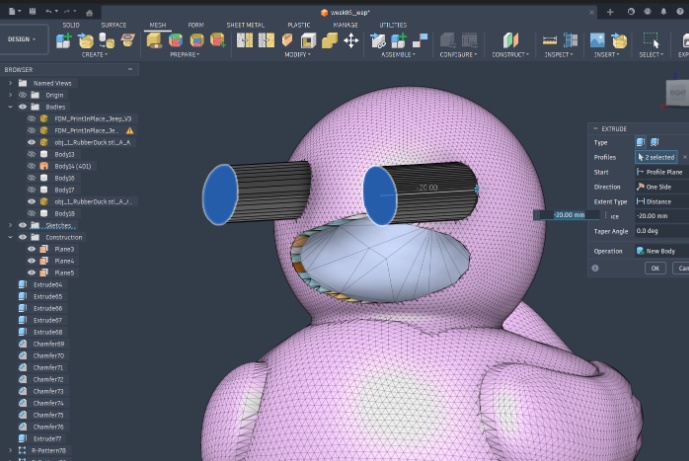
Task: Click the Combine icon in Modify group
Action: point(330,40)
